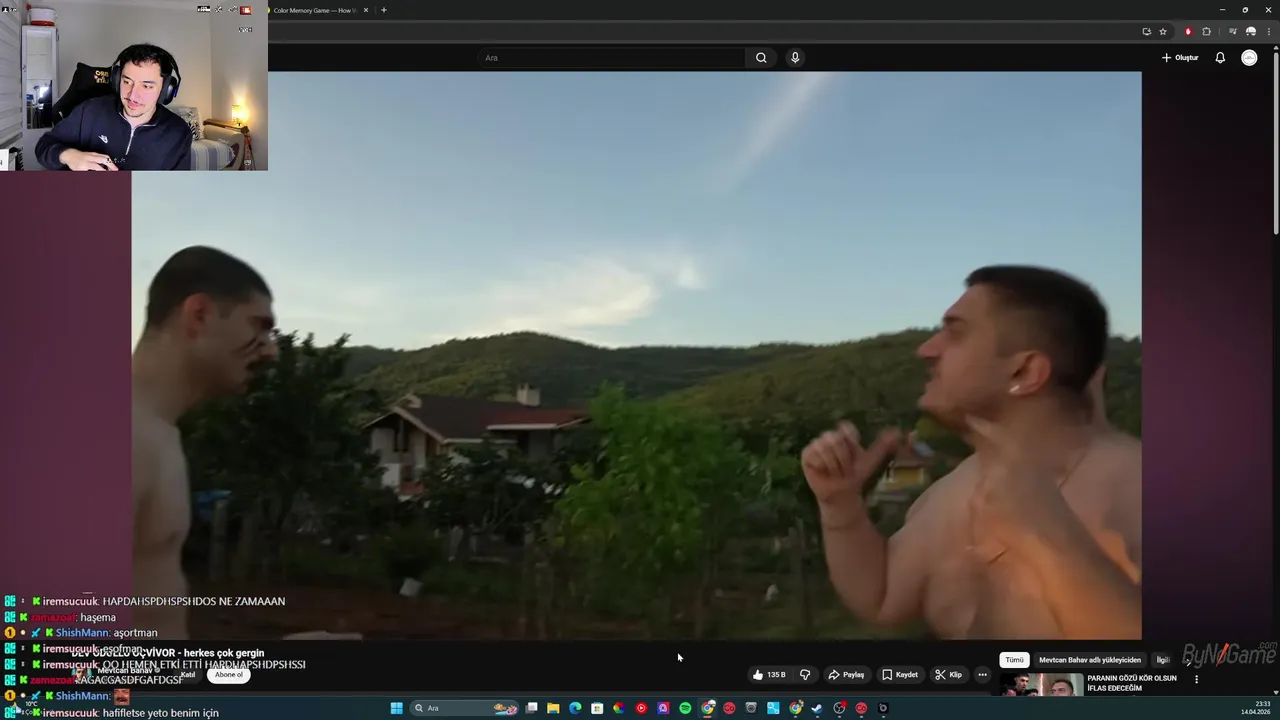This screenshot has width=1280, height=720.
Task: Open the OBS Studio taskbar icon
Action: point(839,708)
